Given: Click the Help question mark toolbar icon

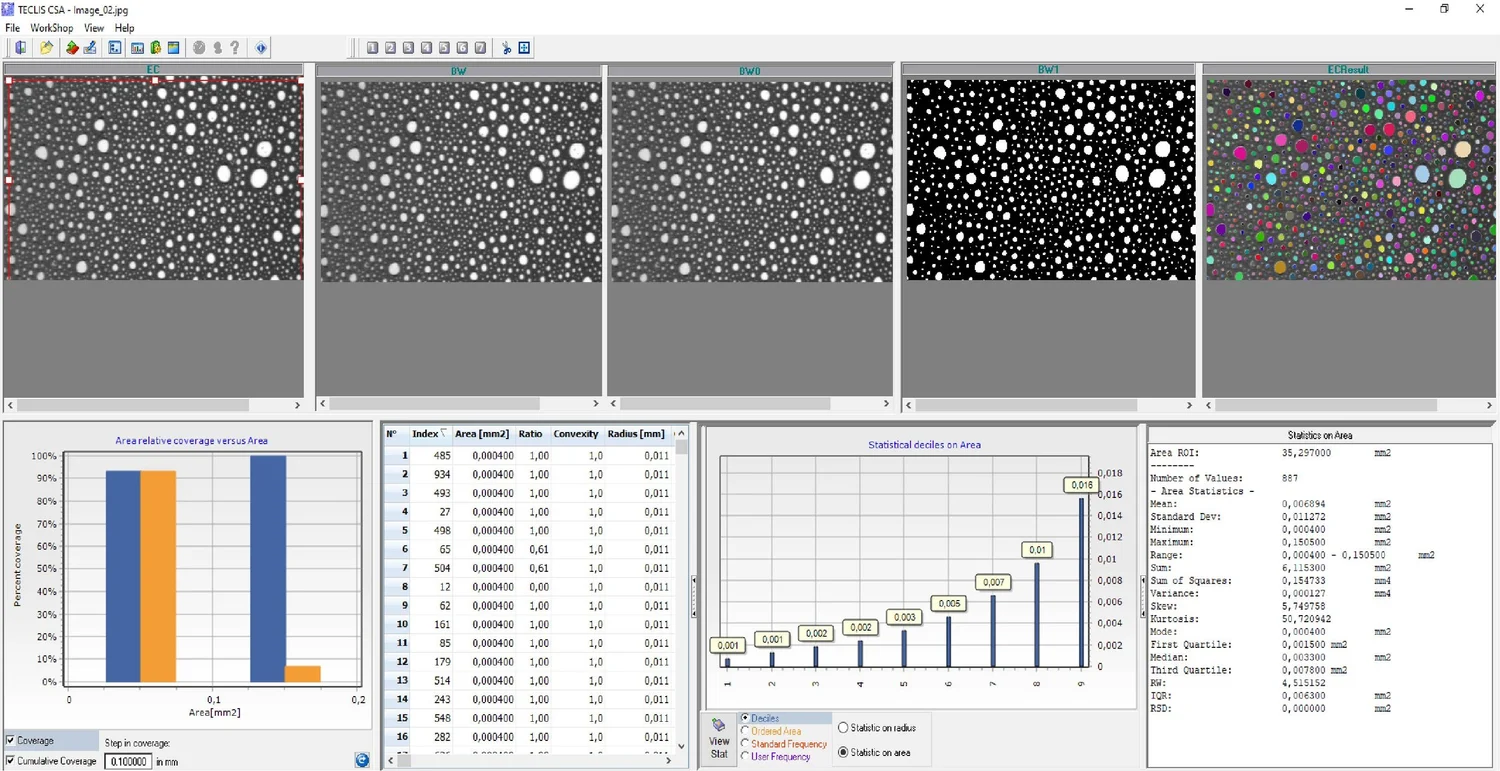Looking at the screenshot, I should (234, 47).
